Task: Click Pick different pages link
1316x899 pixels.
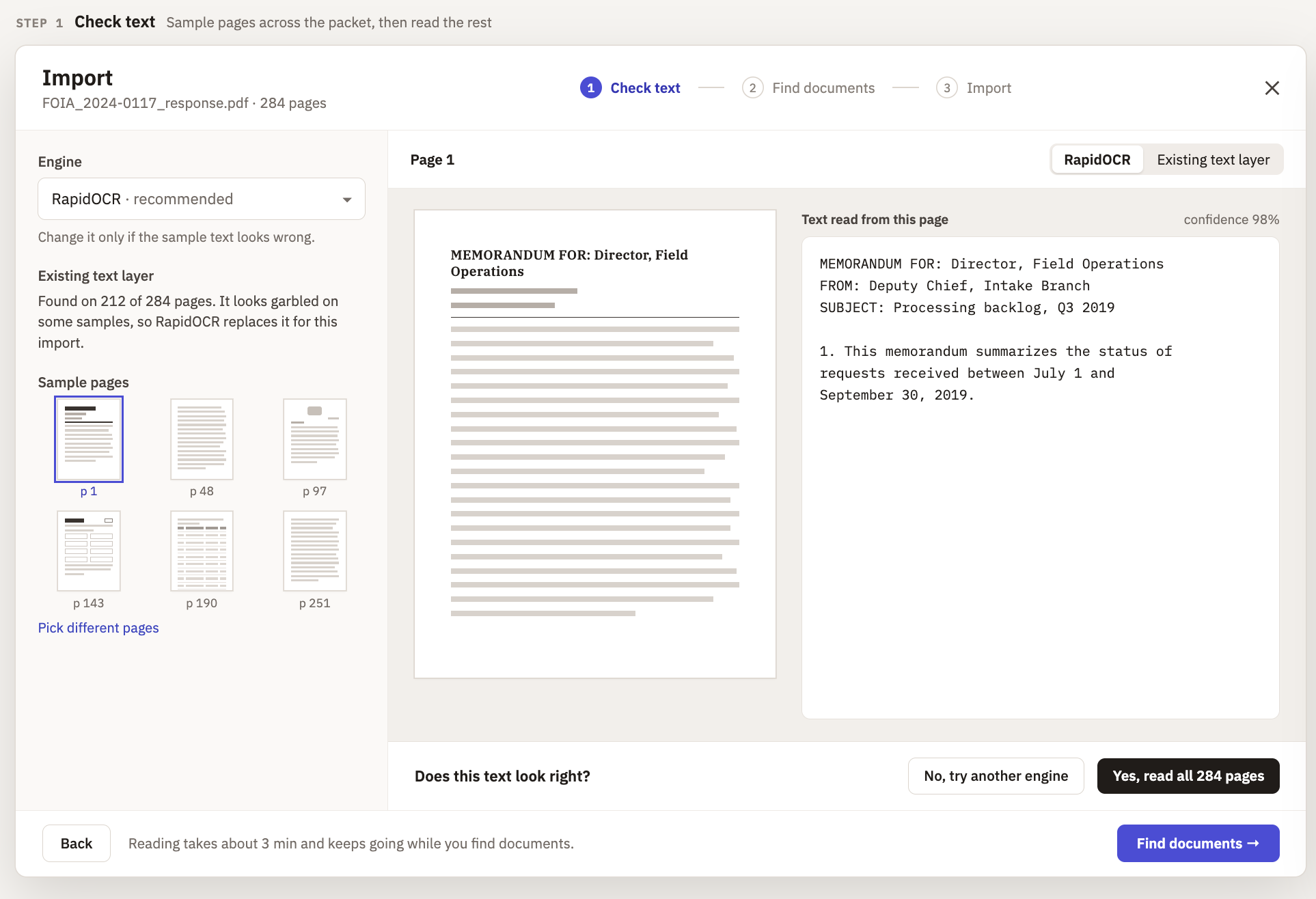Action: point(98,628)
